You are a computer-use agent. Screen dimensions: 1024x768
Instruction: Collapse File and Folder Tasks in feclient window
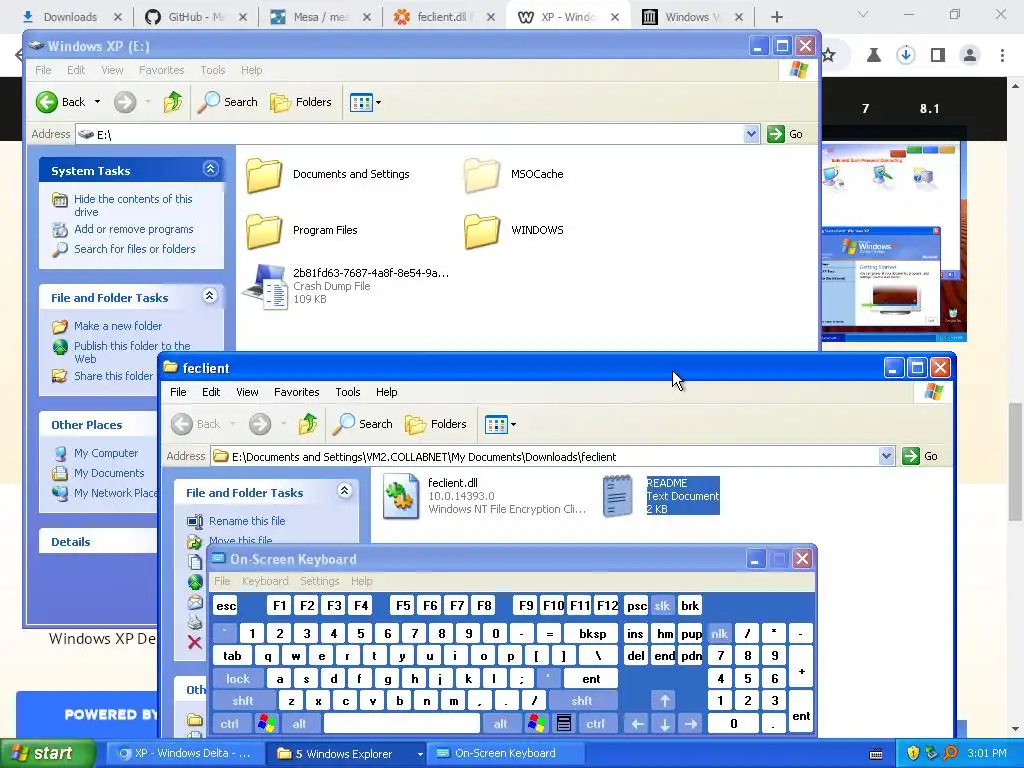coord(344,491)
